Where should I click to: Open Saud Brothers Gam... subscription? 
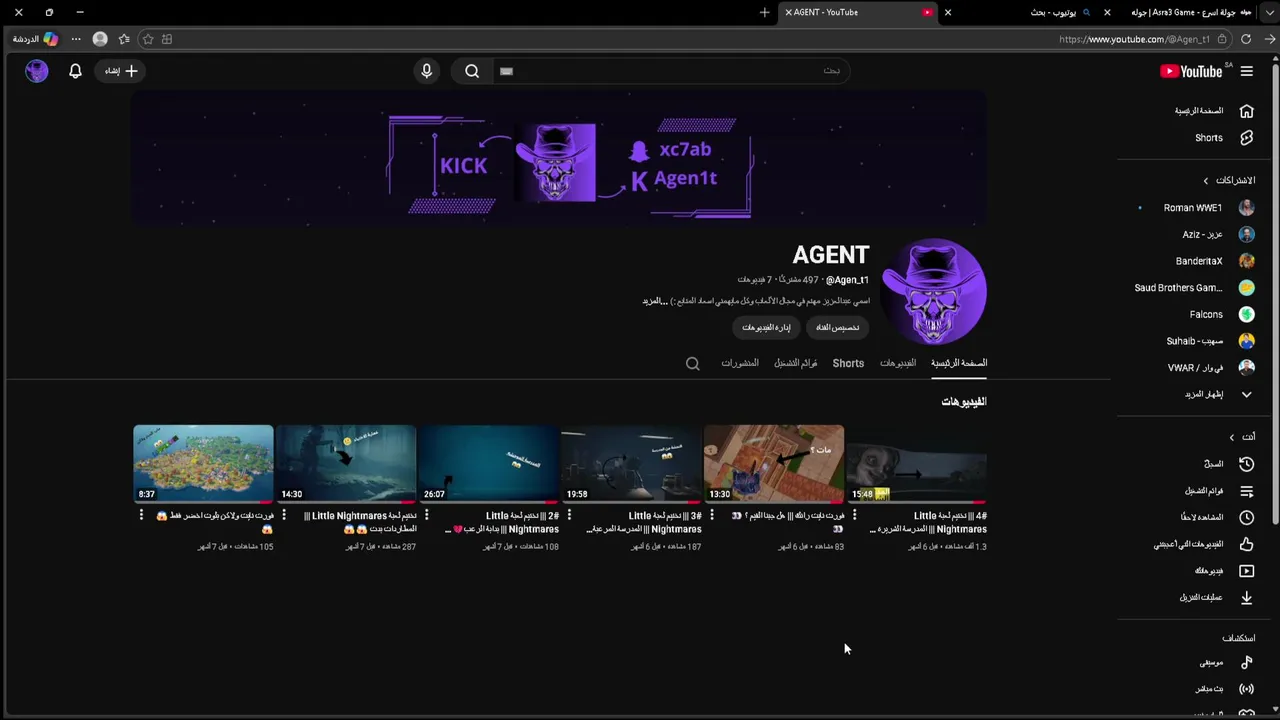1195,288
